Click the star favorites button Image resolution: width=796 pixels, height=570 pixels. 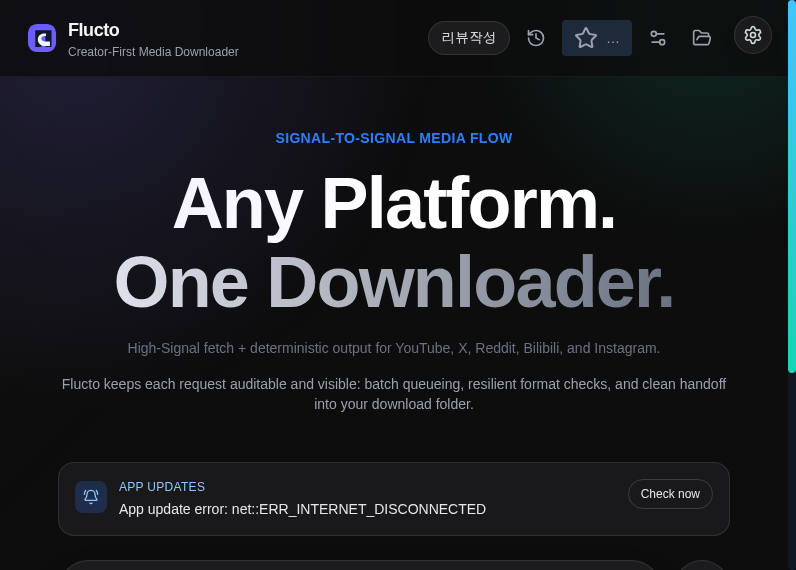point(596,38)
